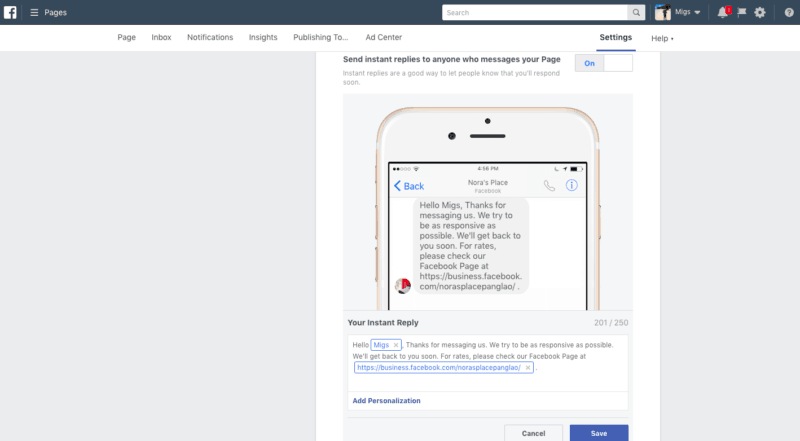Go to the Page tab

[x=127, y=37]
